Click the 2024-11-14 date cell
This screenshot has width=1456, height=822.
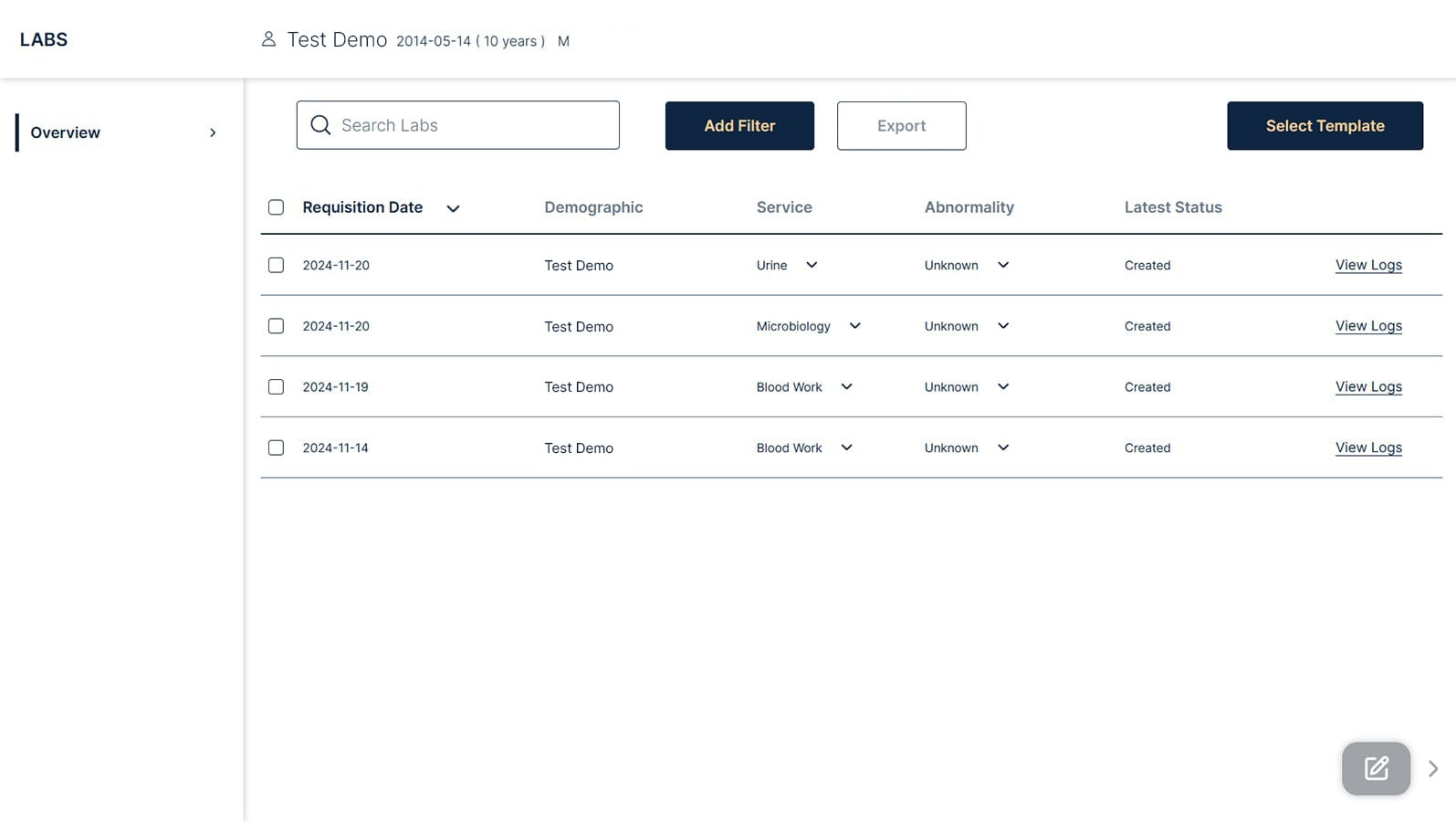[x=336, y=448]
